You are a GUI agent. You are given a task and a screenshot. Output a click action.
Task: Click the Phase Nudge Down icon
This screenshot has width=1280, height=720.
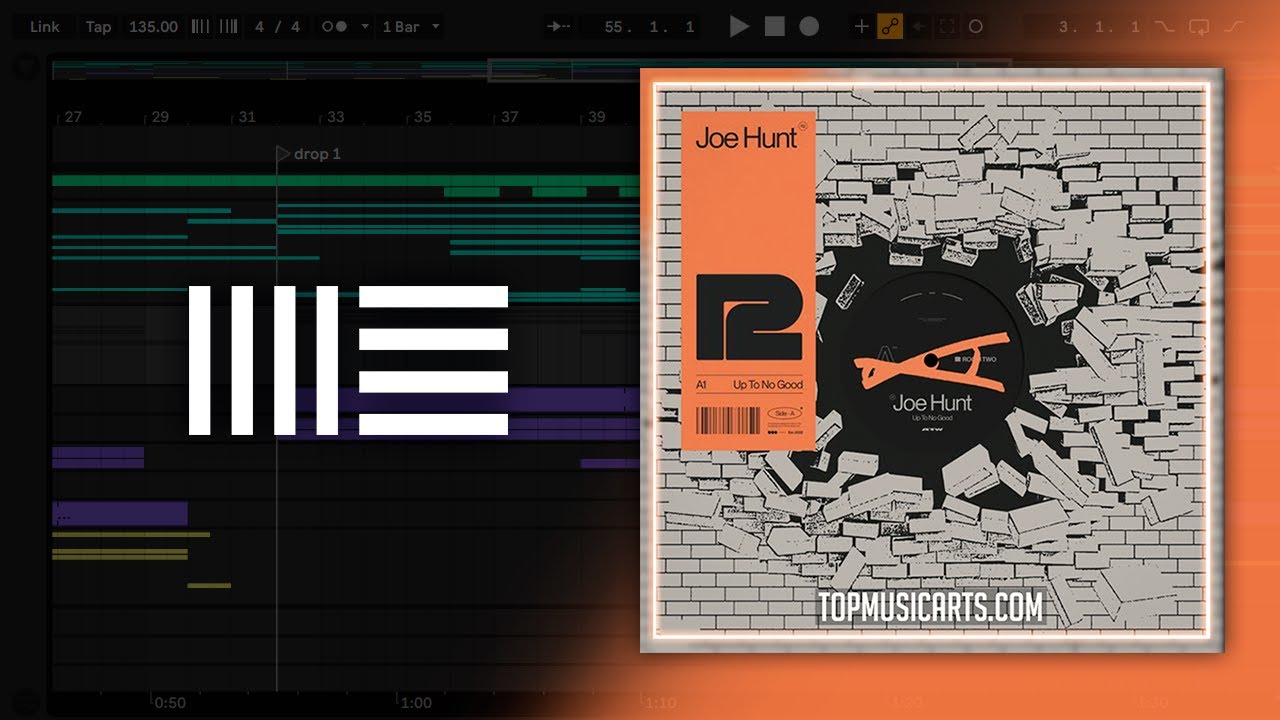[x=200, y=27]
